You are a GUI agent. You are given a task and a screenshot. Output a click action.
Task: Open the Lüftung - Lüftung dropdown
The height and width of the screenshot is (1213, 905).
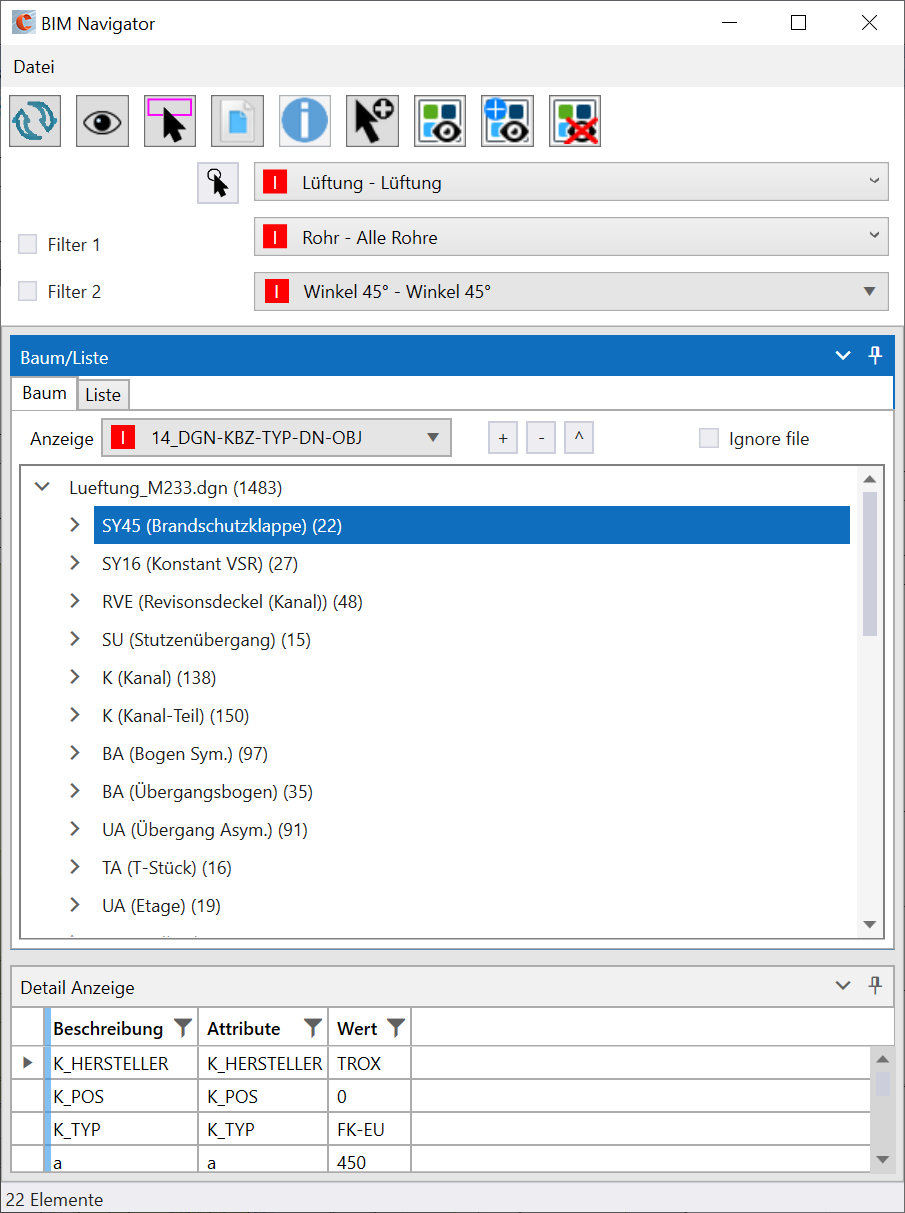point(571,182)
